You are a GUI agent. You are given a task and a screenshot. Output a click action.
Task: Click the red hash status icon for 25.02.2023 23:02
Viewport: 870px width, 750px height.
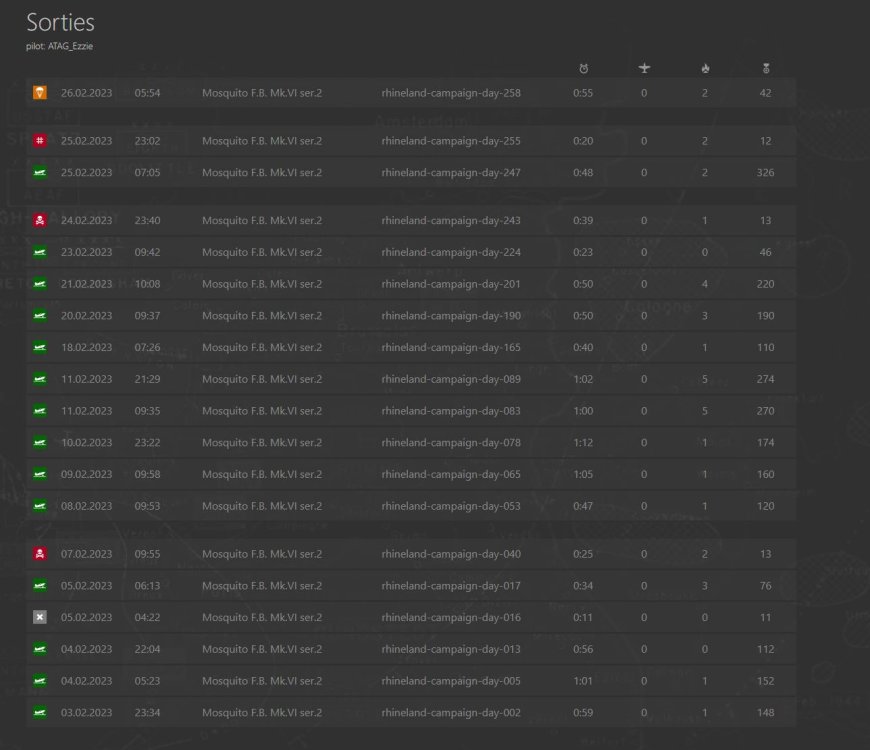click(40, 141)
